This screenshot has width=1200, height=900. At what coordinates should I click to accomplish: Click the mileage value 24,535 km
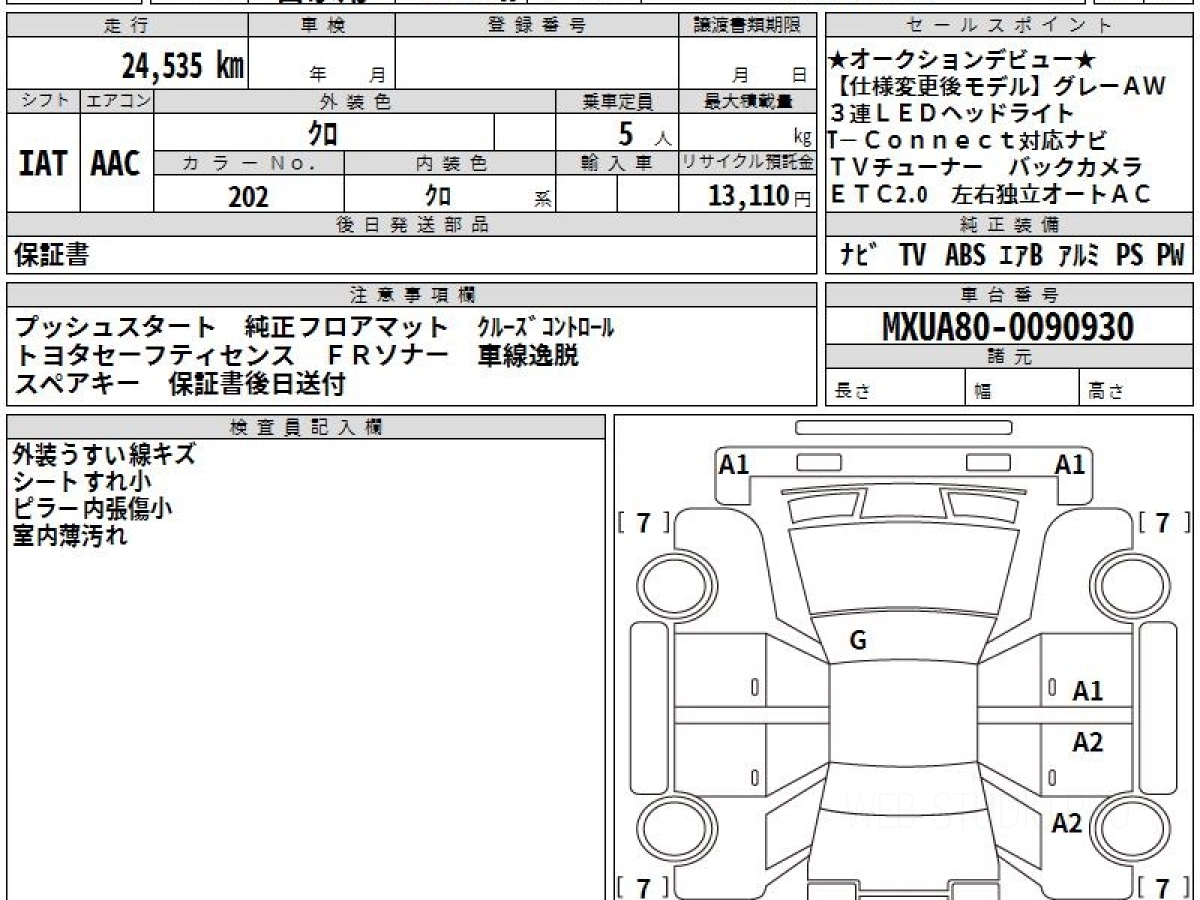(x=183, y=66)
